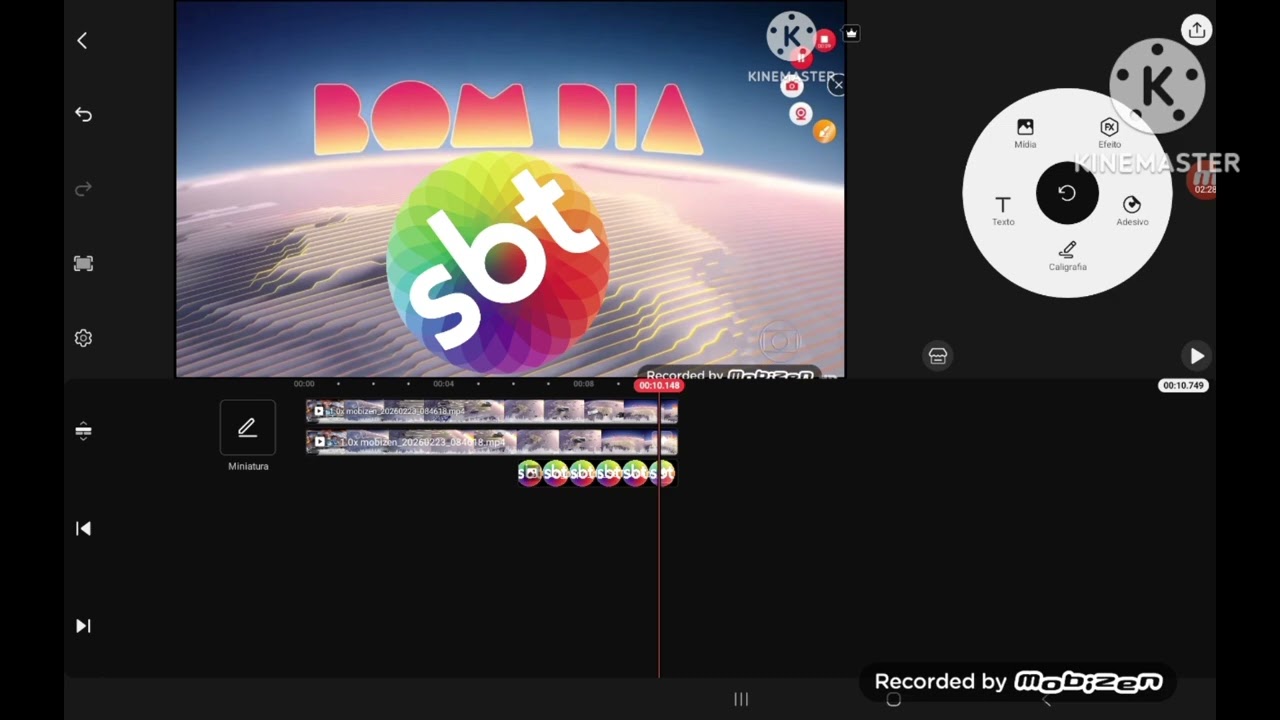Open the asset store
This screenshot has height=720, width=1280.
(938, 356)
